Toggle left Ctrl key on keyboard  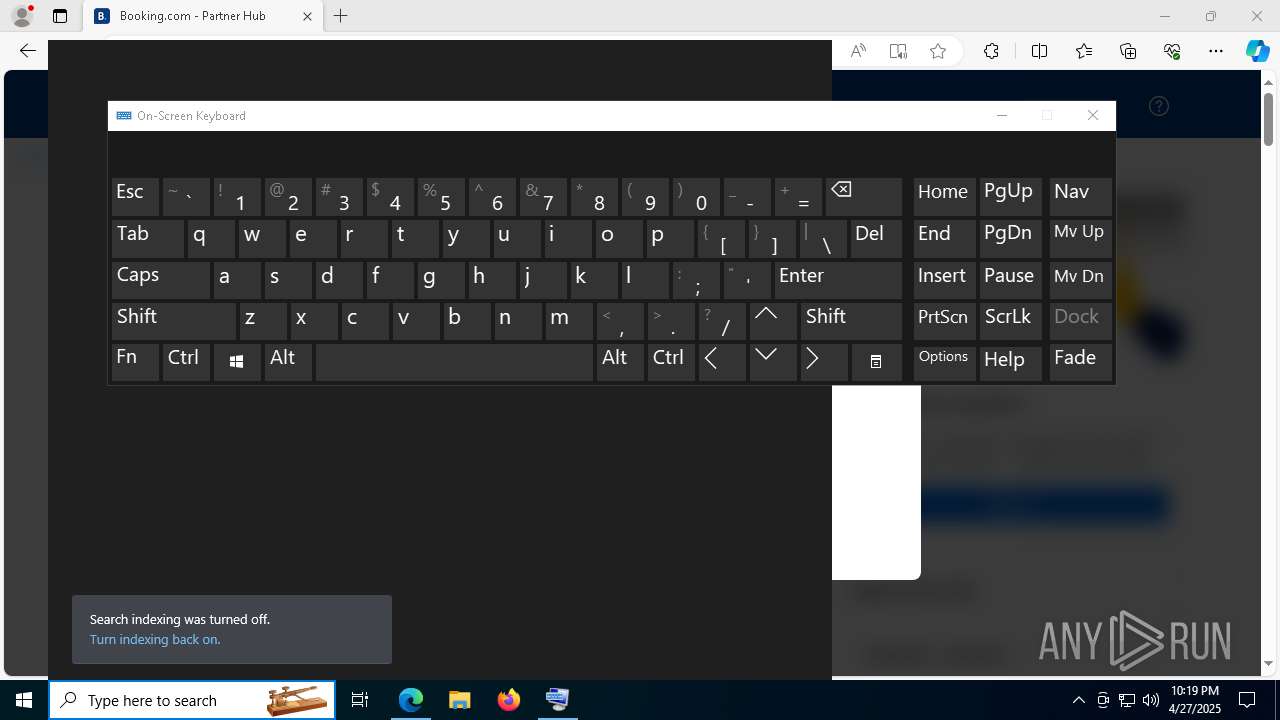pos(186,362)
